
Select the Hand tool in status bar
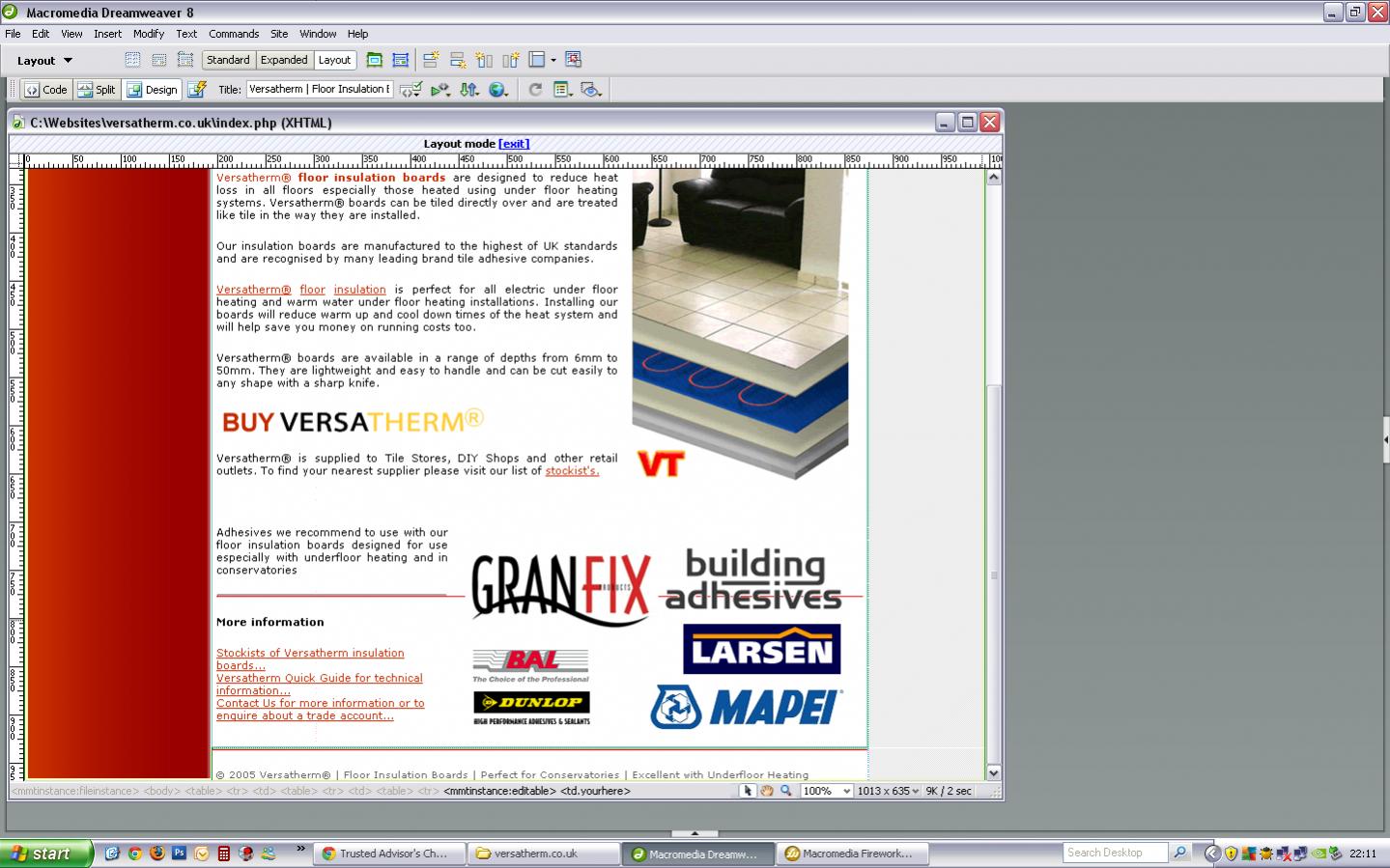[x=766, y=791]
